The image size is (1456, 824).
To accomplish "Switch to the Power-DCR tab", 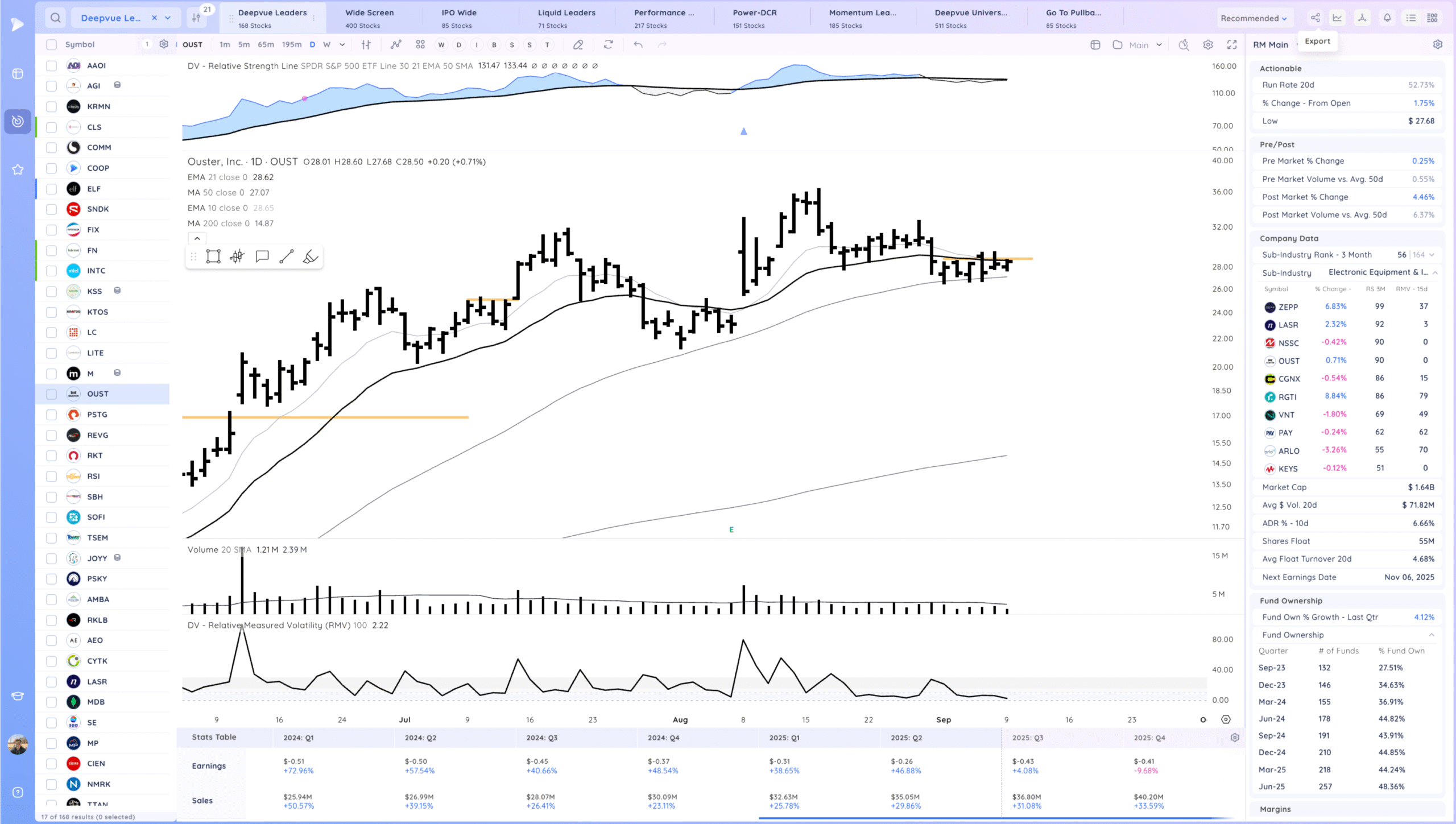I will [754, 18].
